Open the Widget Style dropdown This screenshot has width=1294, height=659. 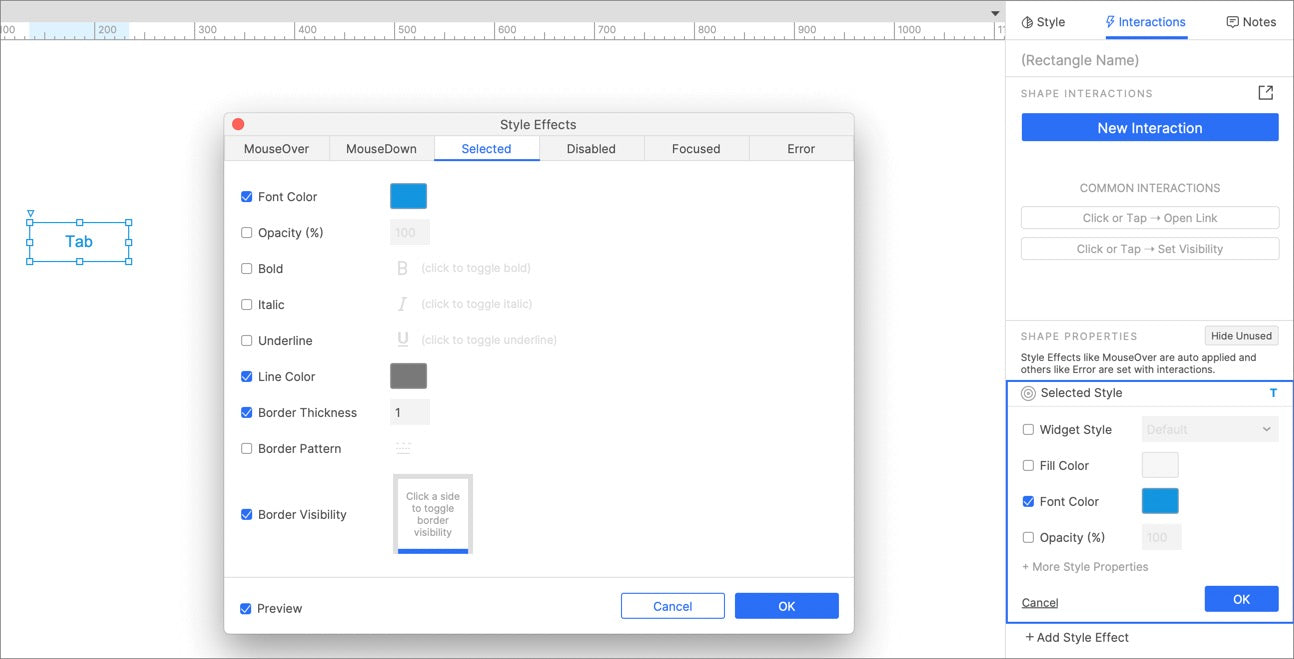[1209, 430]
